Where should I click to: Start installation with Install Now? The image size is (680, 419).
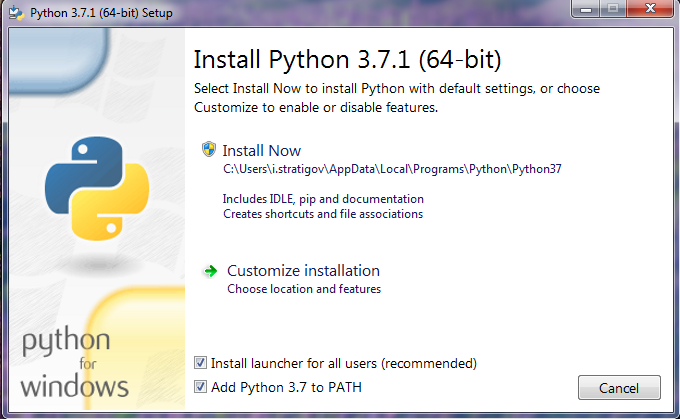262,151
